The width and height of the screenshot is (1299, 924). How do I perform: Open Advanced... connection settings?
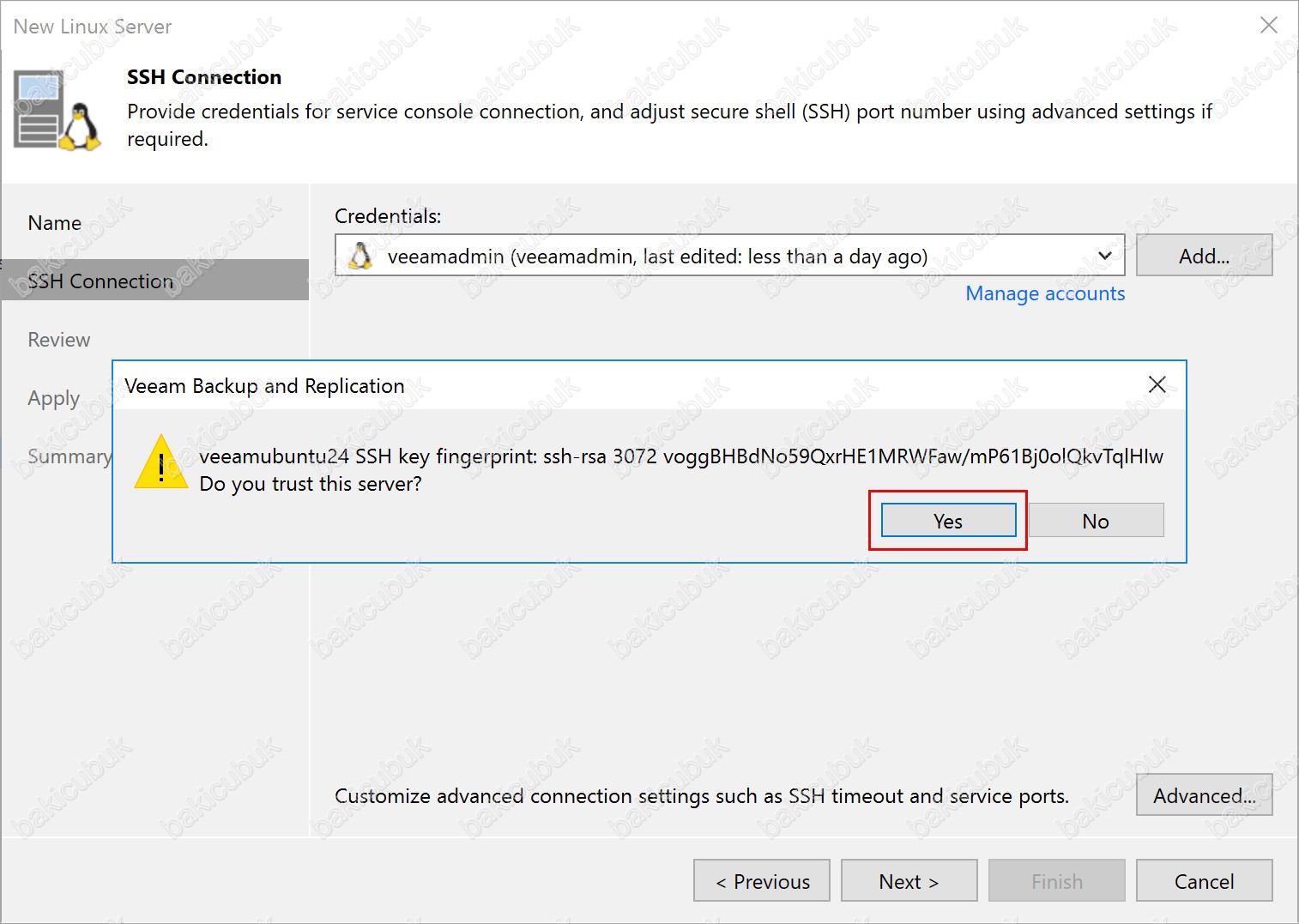click(1204, 795)
